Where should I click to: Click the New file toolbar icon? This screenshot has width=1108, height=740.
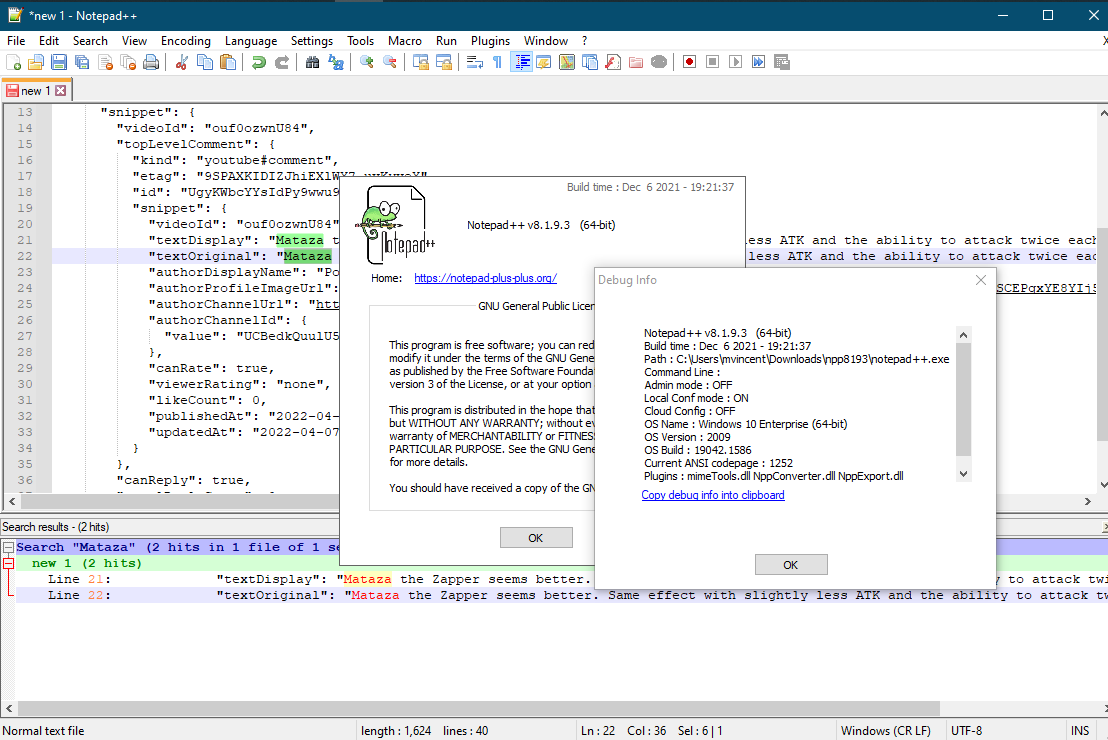[14, 62]
